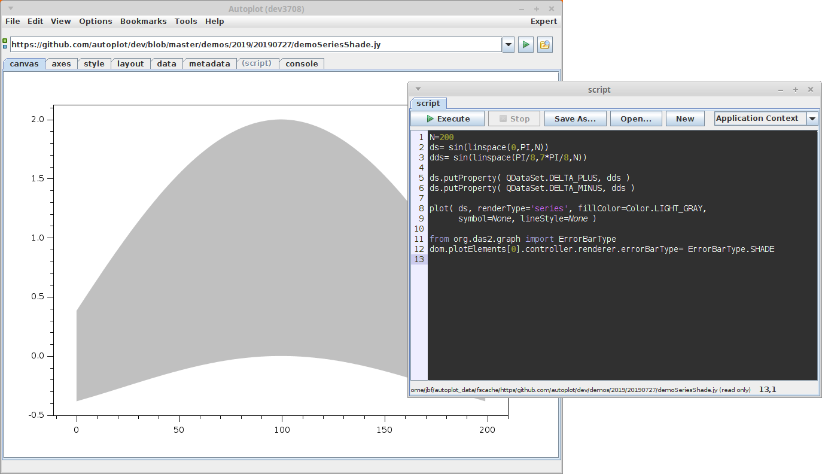The width and height of the screenshot is (822, 474).
Task: Switch to the metadata tab
Action: point(209,63)
